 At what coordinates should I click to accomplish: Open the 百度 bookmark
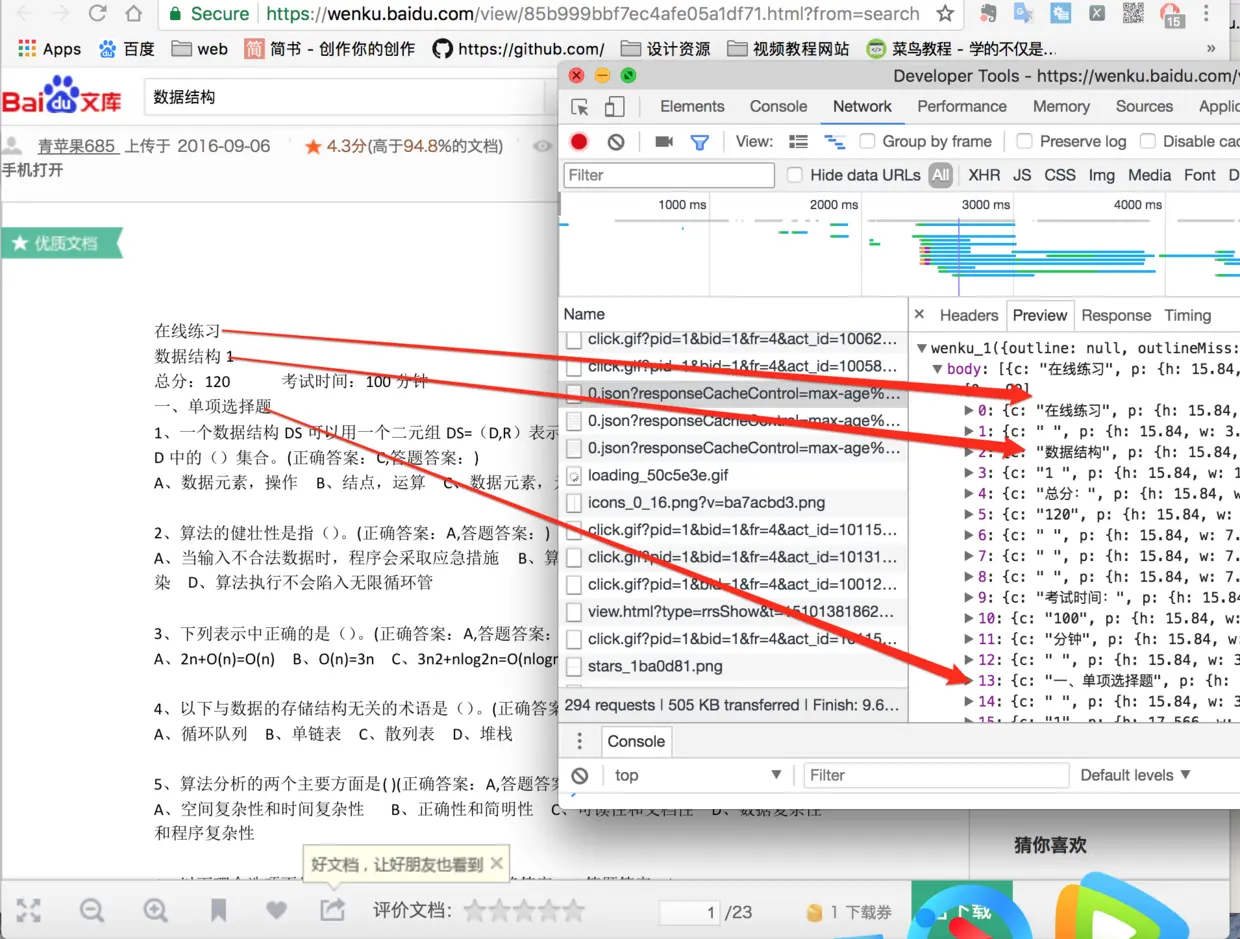pyautogui.click(x=126, y=48)
